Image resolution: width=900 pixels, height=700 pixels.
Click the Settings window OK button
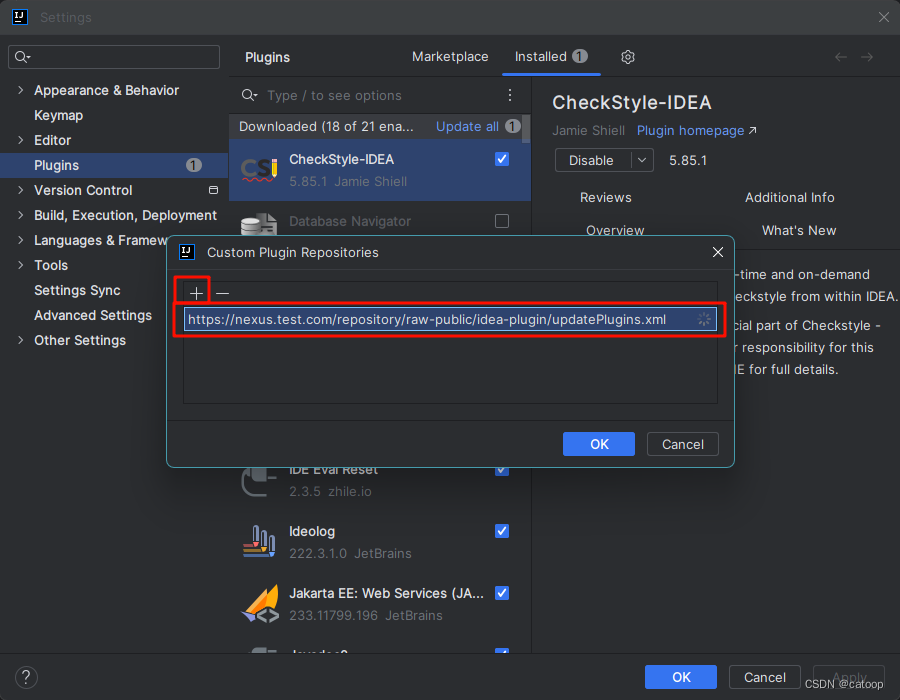tap(681, 677)
